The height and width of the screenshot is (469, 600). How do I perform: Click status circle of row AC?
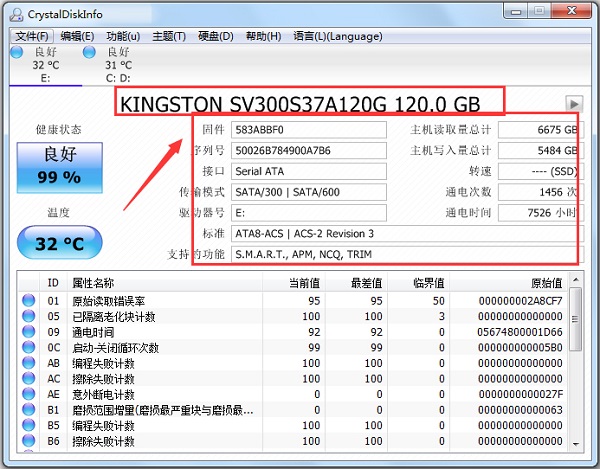click(x=29, y=378)
